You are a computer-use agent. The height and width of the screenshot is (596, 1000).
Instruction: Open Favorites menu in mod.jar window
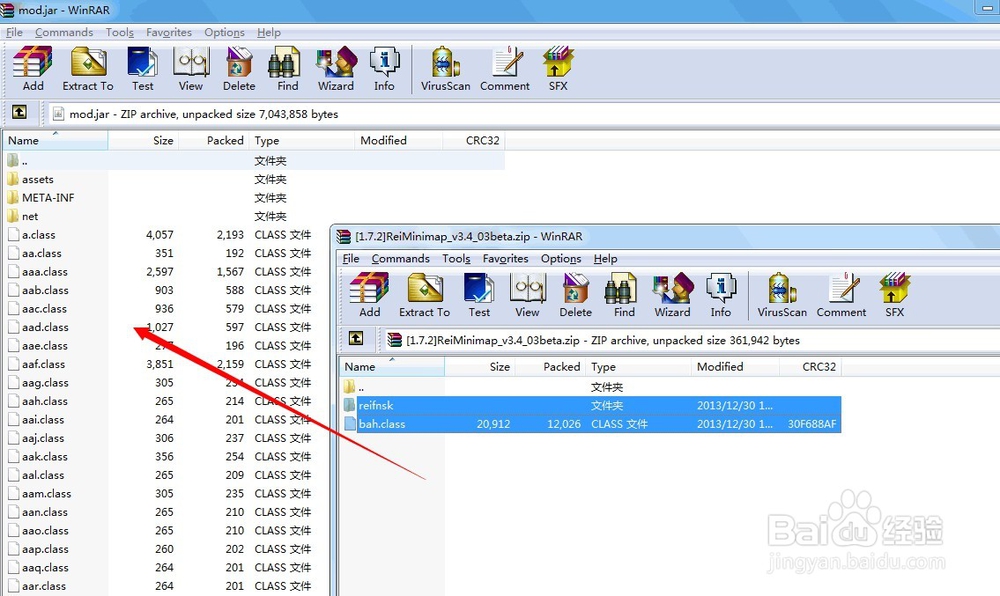(168, 33)
